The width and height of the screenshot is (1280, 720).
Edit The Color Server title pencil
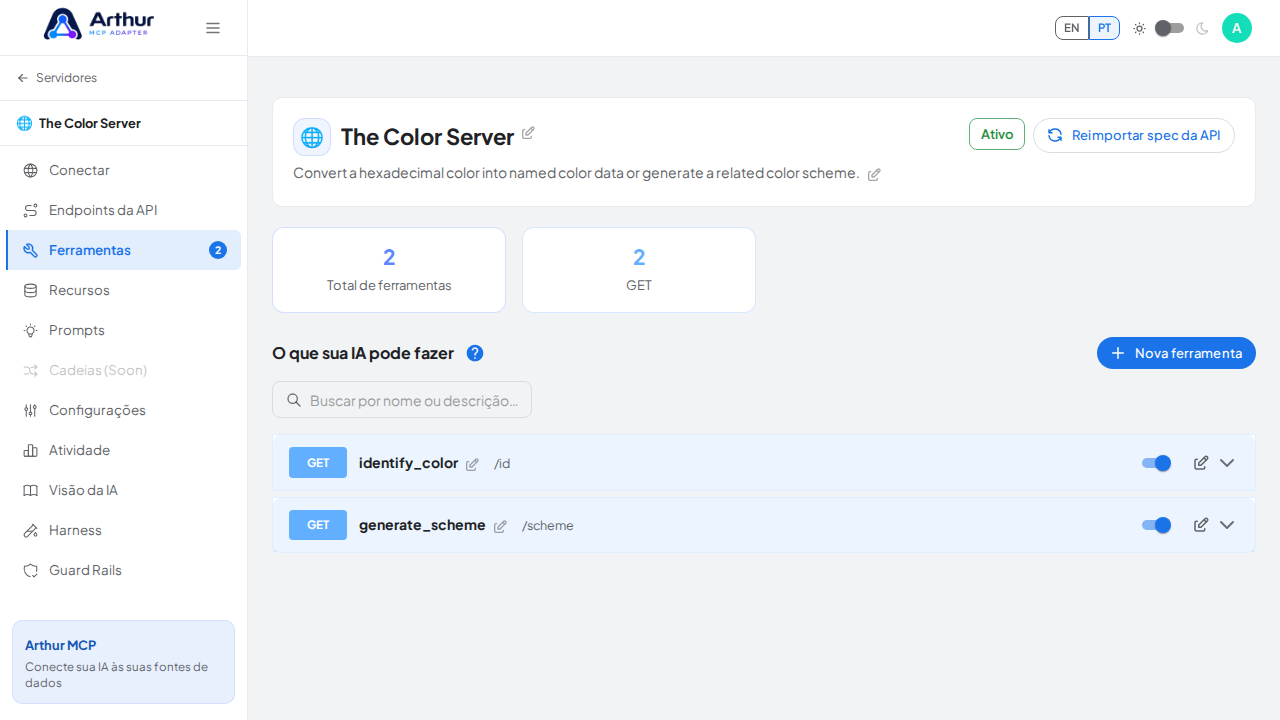point(528,132)
